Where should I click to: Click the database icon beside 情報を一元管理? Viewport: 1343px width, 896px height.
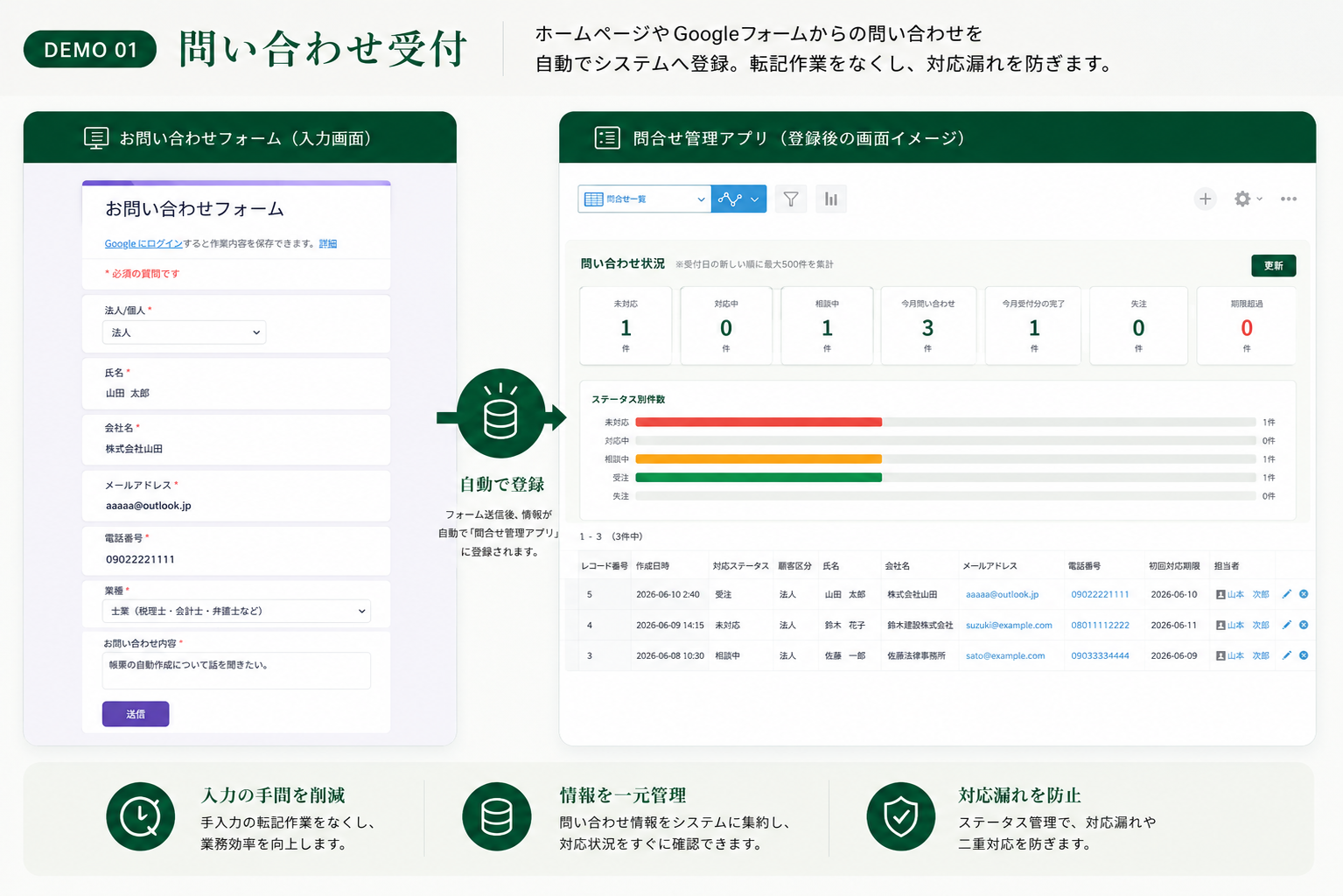point(497,816)
